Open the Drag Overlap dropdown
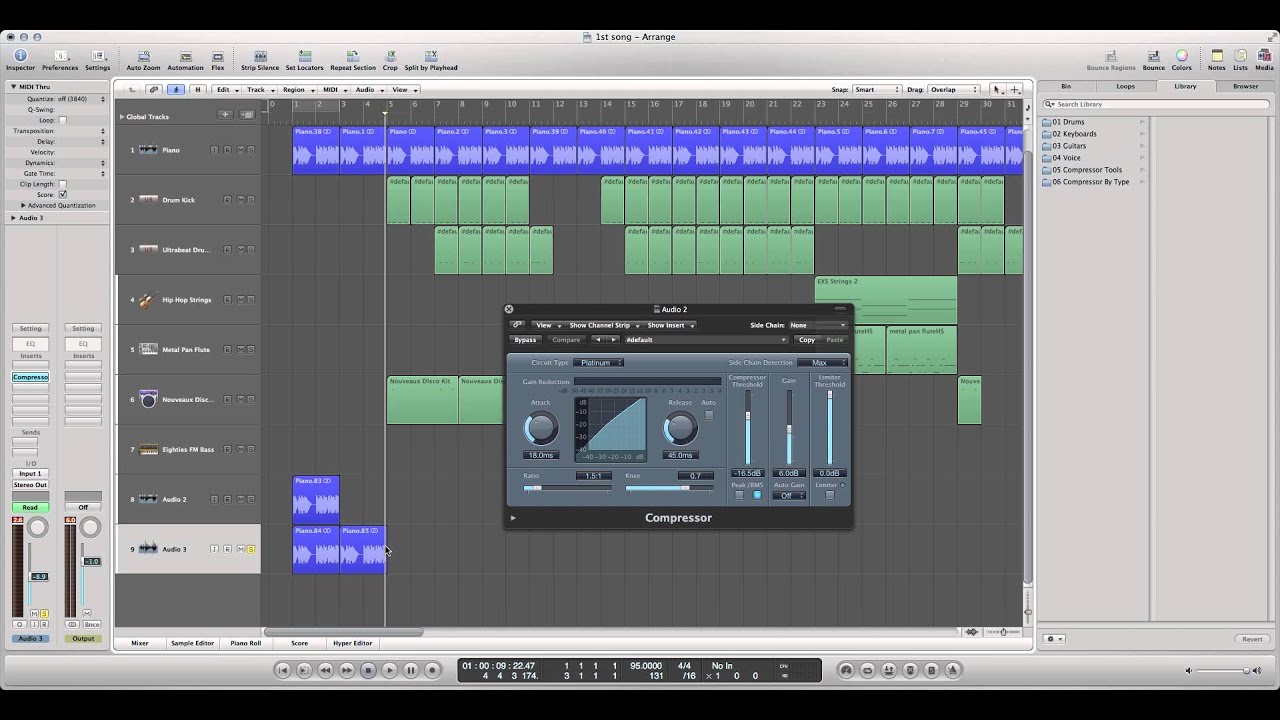Viewport: 1280px width, 720px height. point(953,89)
